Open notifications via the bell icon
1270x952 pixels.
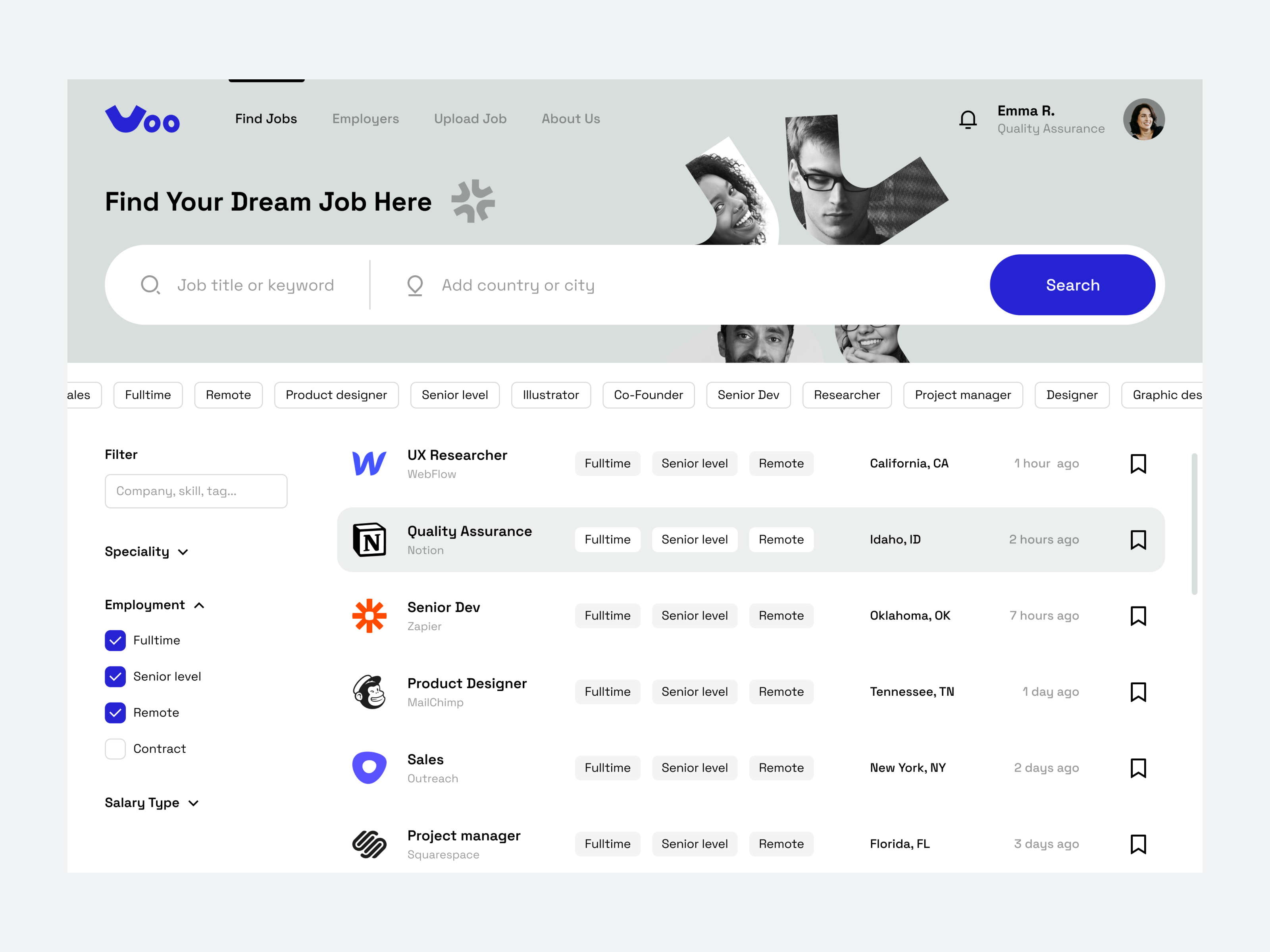point(968,119)
